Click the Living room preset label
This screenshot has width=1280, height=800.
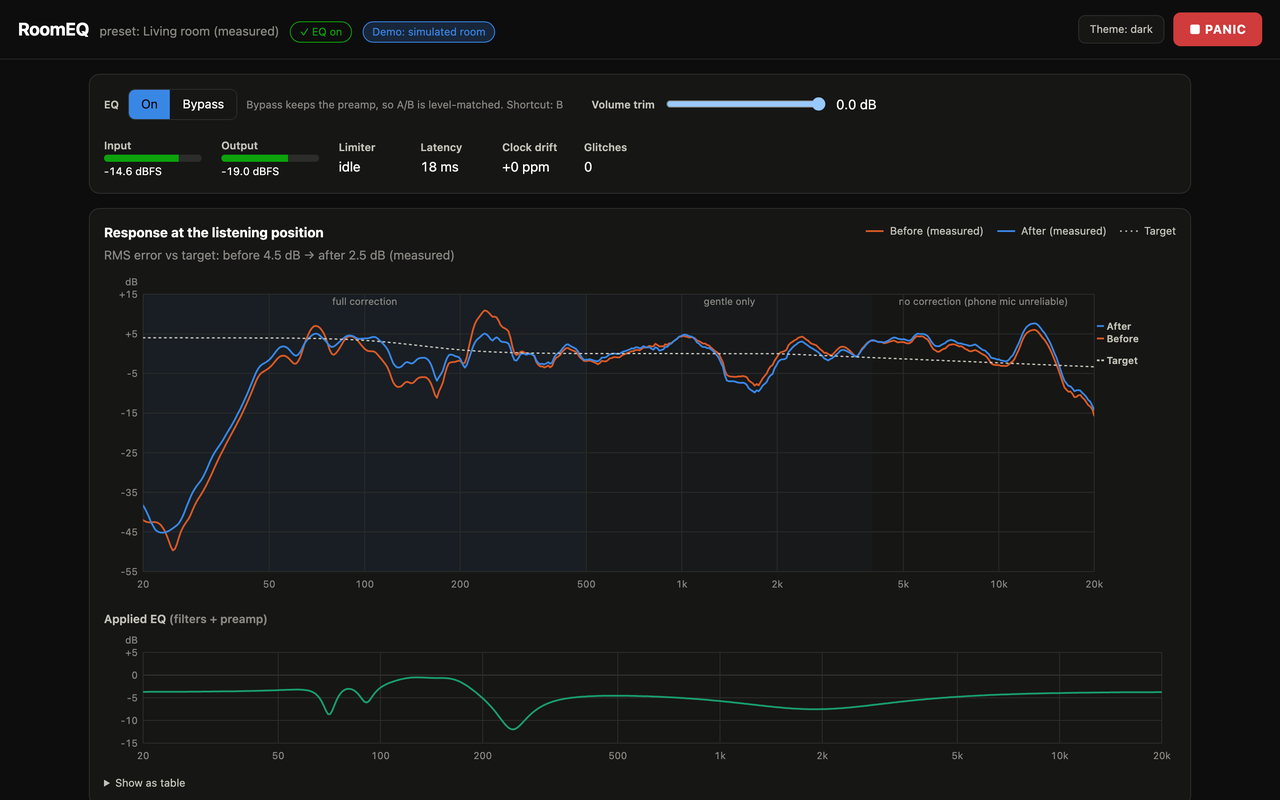click(x=189, y=32)
